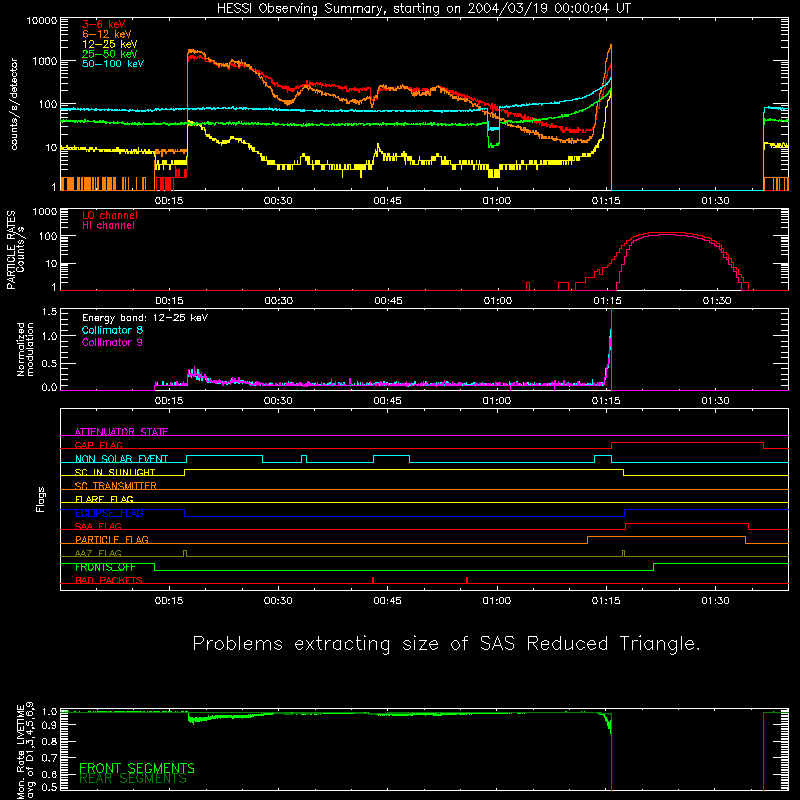
Task: Click 00:30 tick under modulation panel
Action: click(278, 401)
